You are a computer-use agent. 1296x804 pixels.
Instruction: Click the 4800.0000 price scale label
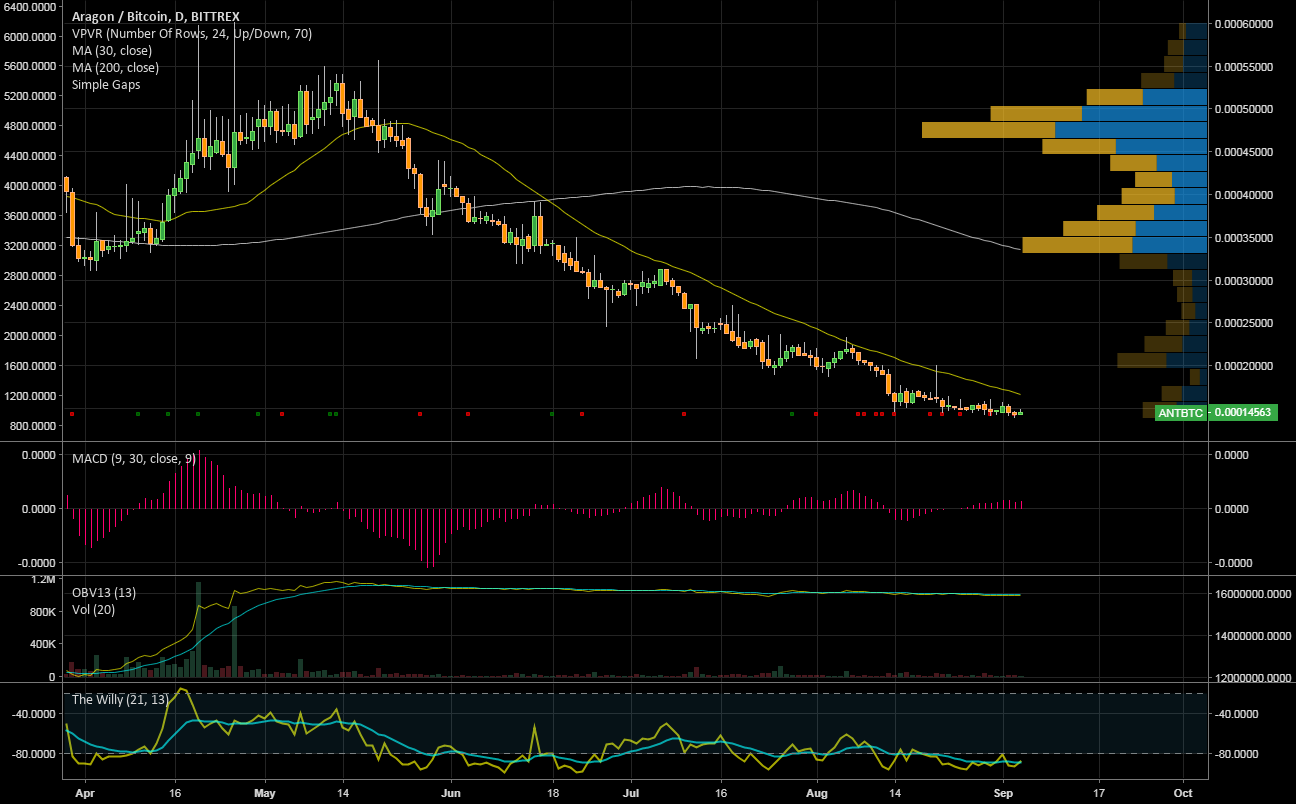28,126
